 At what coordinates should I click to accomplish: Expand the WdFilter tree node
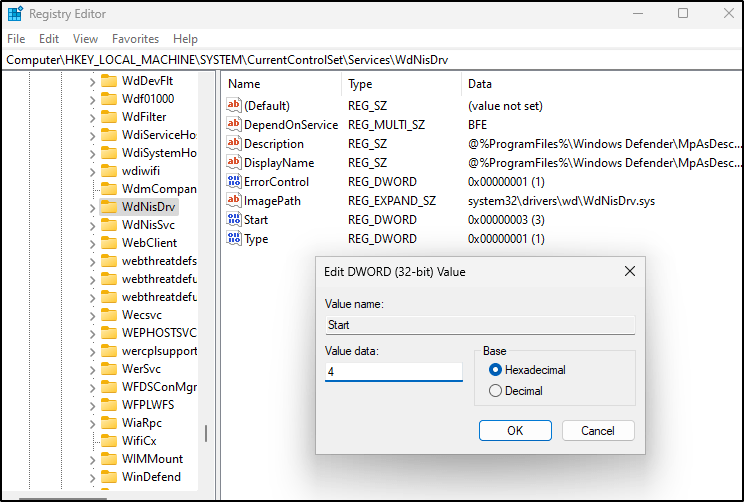93,117
